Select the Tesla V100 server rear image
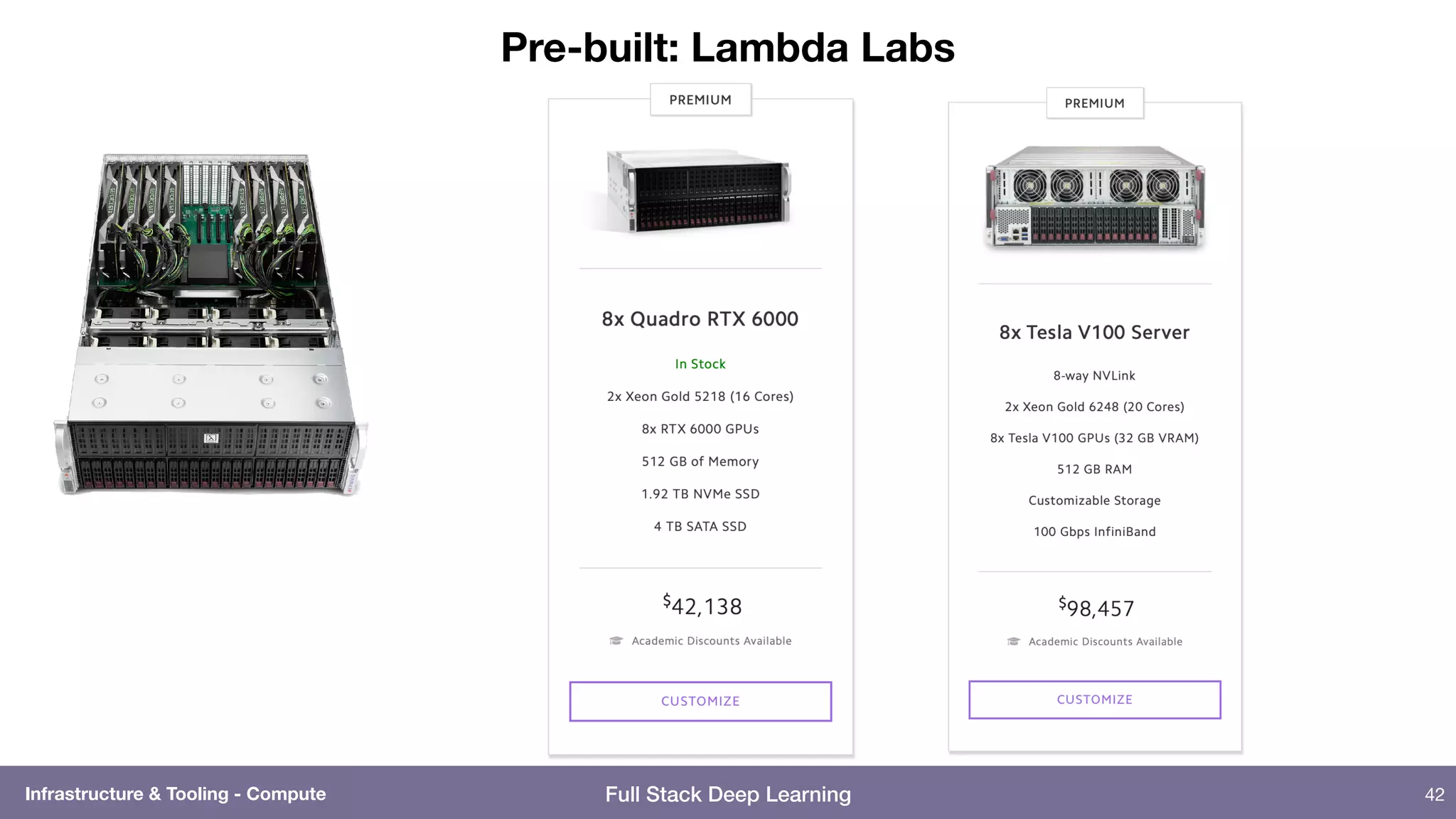Screen dimensions: 1456x819 (1094, 197)
